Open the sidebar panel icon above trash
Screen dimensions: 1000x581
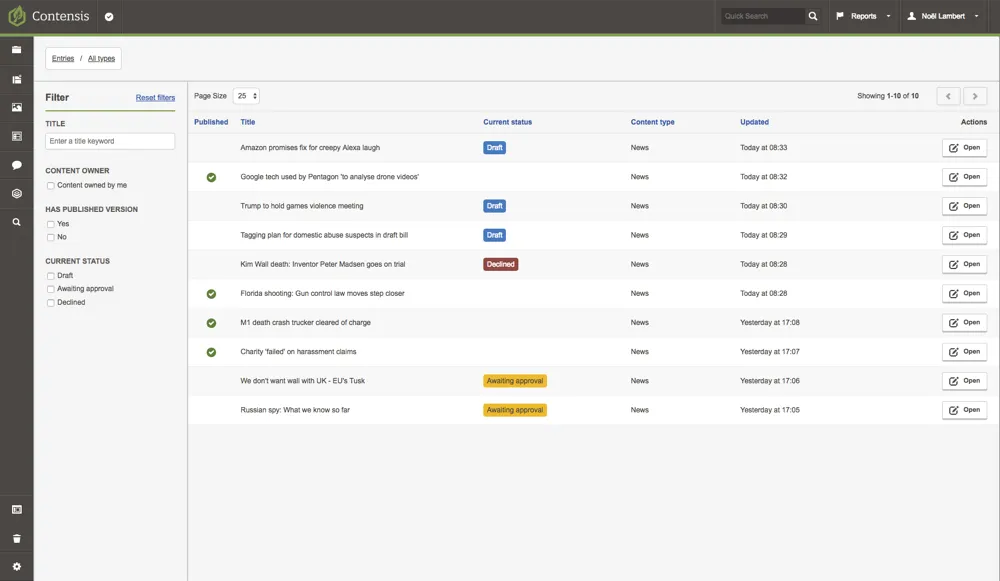pos(17,510)
